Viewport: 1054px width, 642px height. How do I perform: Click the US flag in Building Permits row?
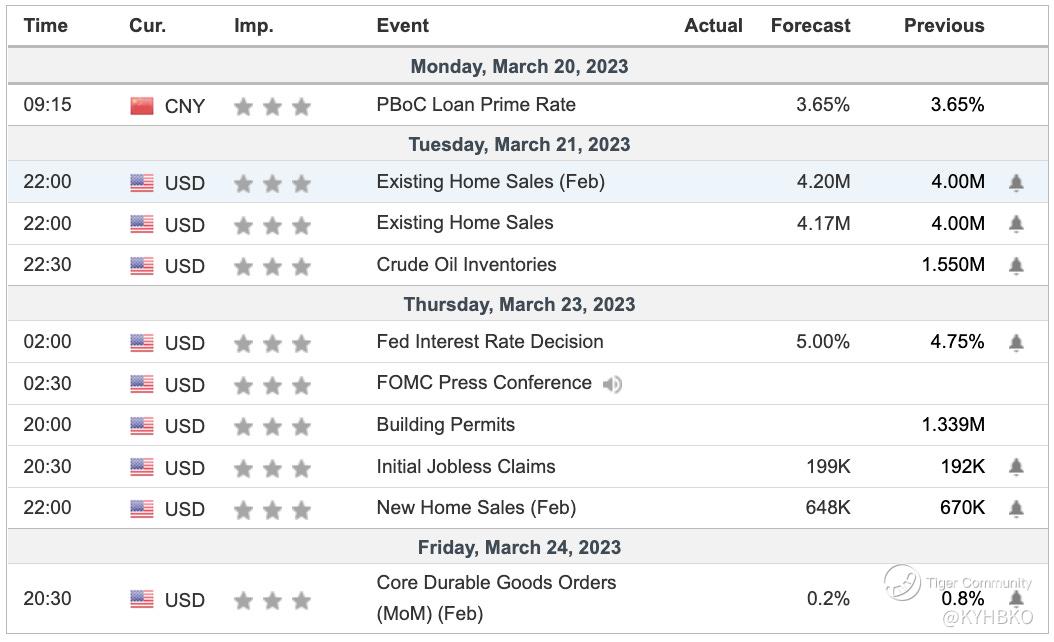pyautogui.click(x=142, y=426)
